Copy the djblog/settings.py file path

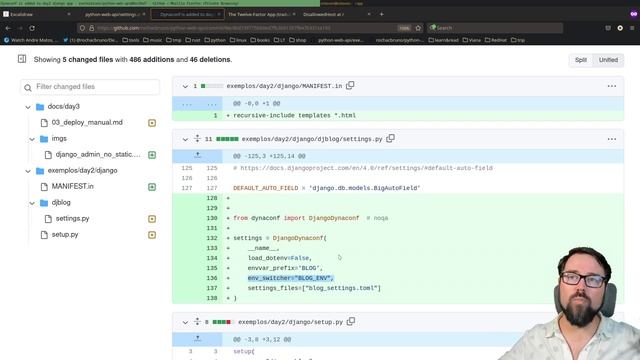(x=390, y=139)
